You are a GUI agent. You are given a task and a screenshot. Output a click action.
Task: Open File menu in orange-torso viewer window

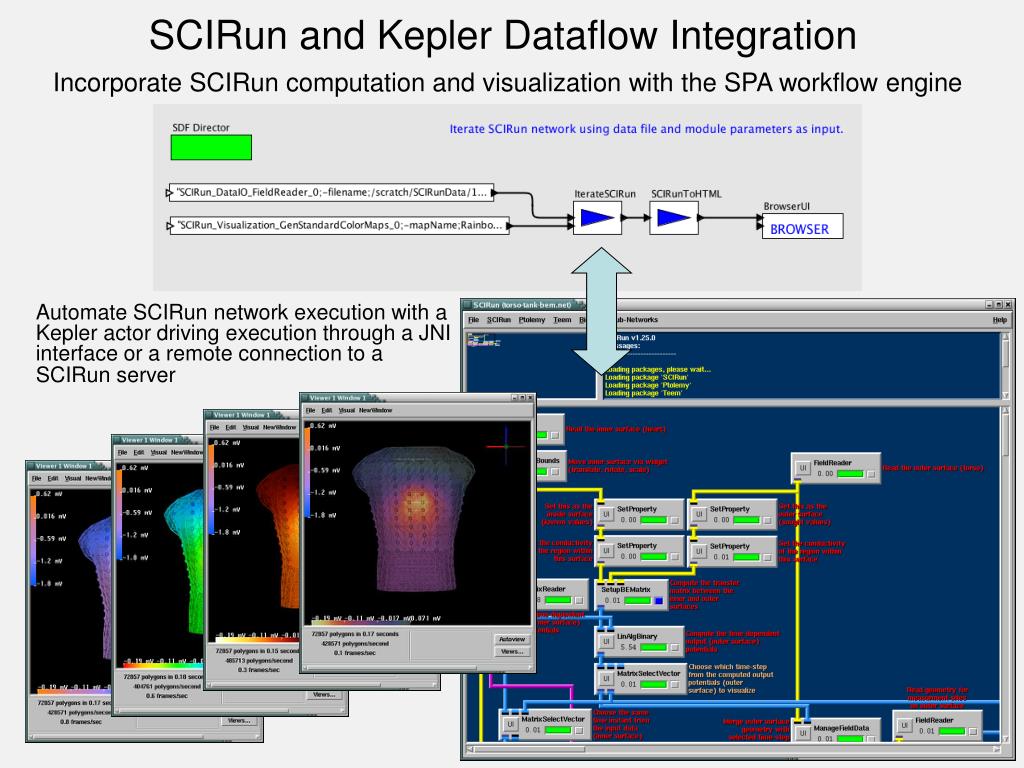pos(214,428)
